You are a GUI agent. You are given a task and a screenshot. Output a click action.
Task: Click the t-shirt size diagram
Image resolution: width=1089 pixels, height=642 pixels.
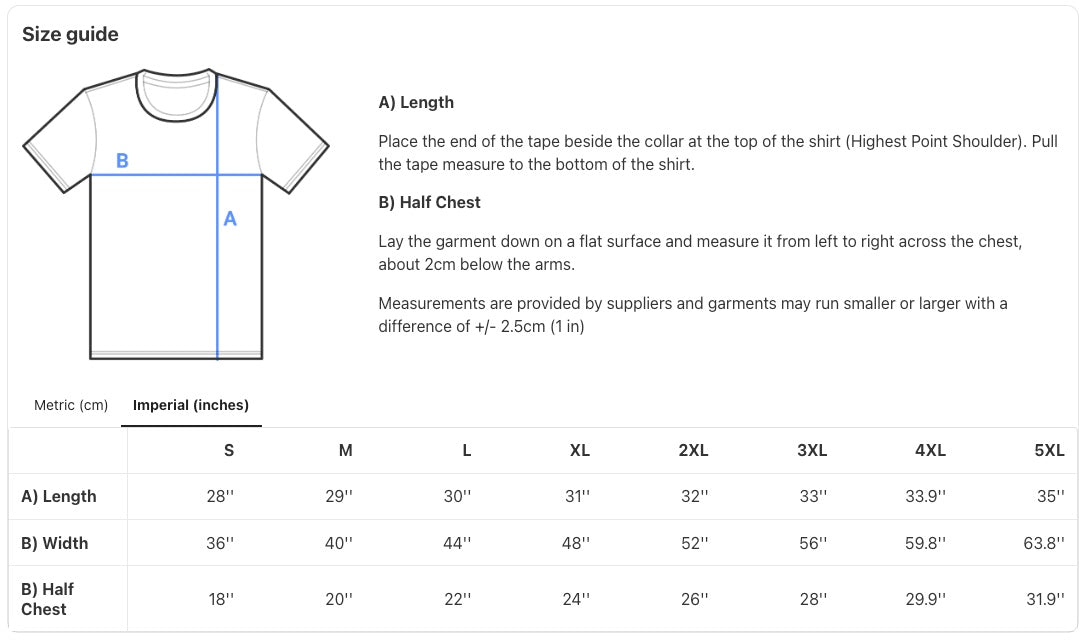click(175, 213)
